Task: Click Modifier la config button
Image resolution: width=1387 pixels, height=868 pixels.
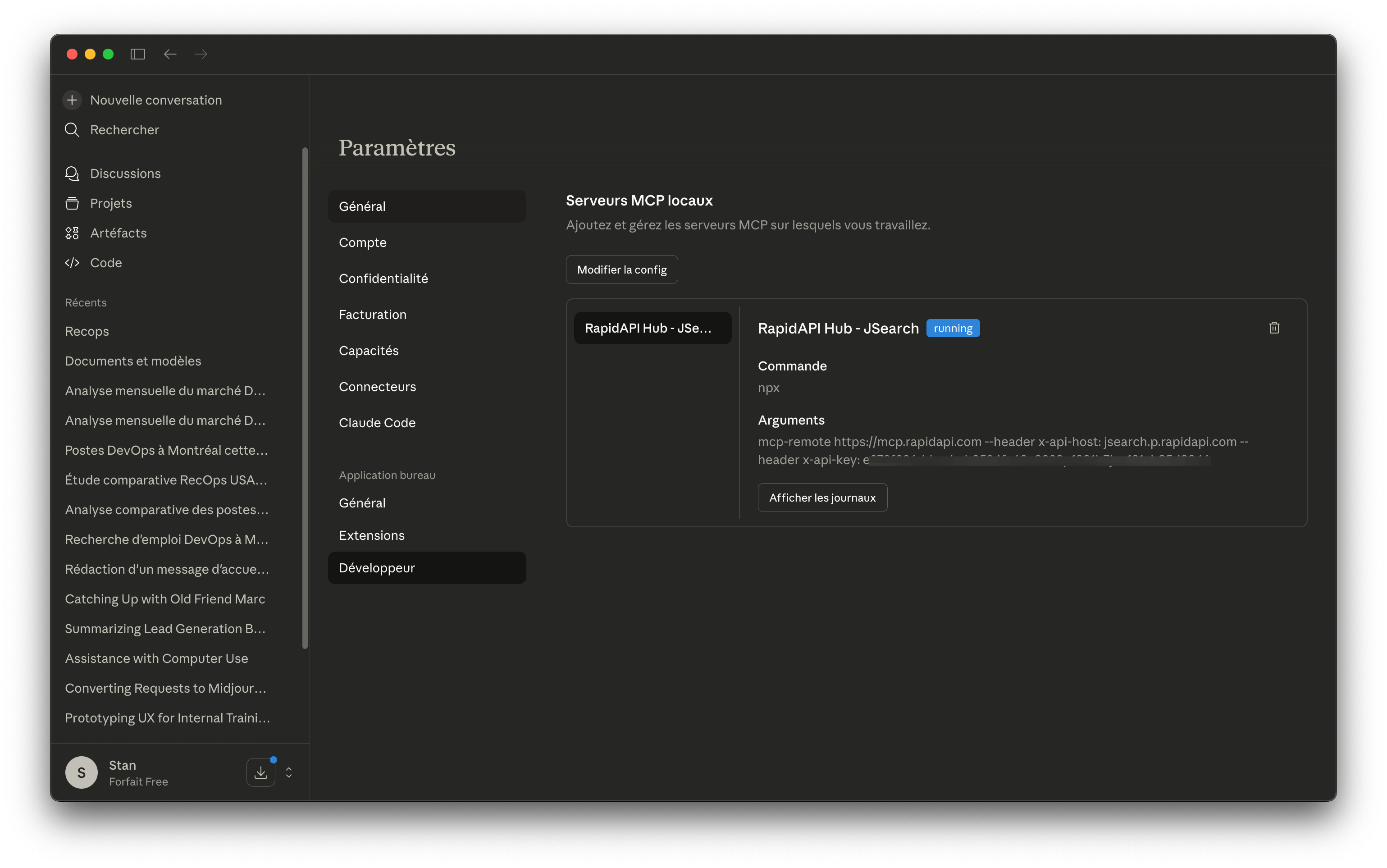Action: coord(621,270)
